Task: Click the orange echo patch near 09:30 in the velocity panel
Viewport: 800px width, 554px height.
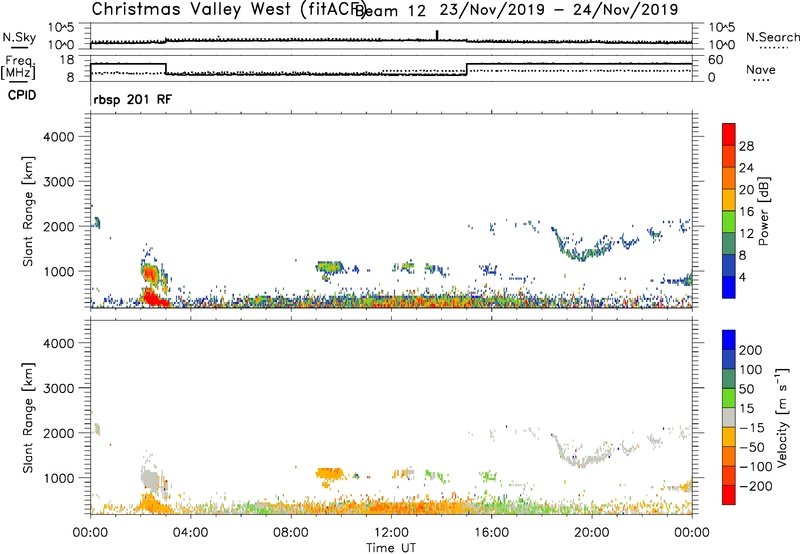Action: coord(329,474)
